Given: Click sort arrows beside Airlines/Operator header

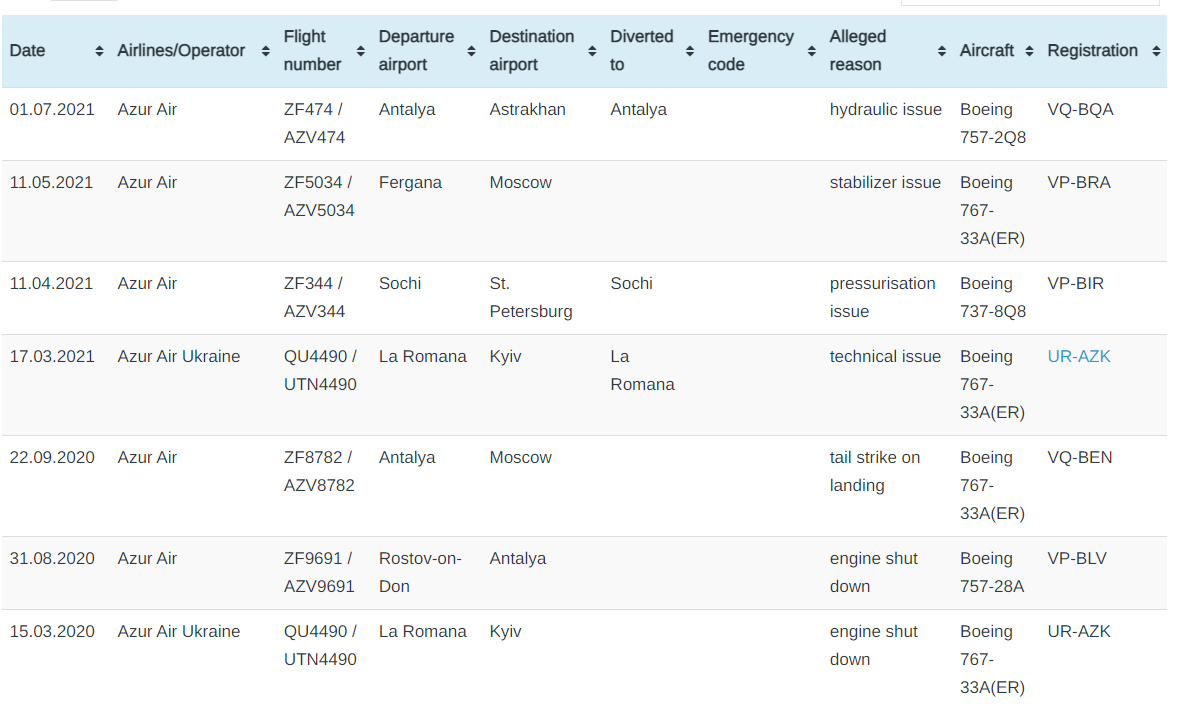Looking at the screenshot, I should pyautogui.click(x=265, y=51).
